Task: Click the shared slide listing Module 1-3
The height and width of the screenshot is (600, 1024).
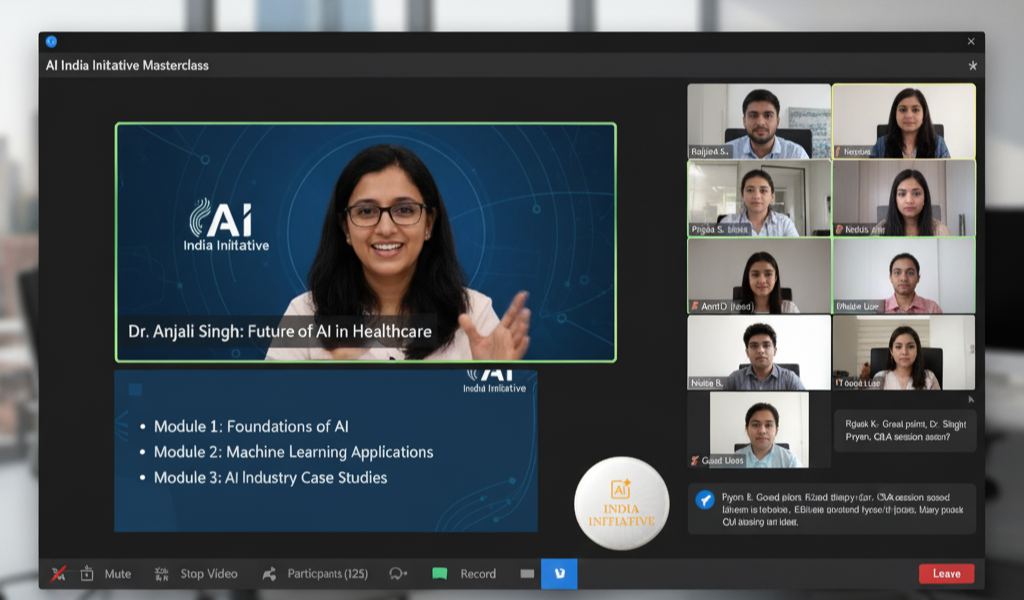Action: [x=325, y=451]
